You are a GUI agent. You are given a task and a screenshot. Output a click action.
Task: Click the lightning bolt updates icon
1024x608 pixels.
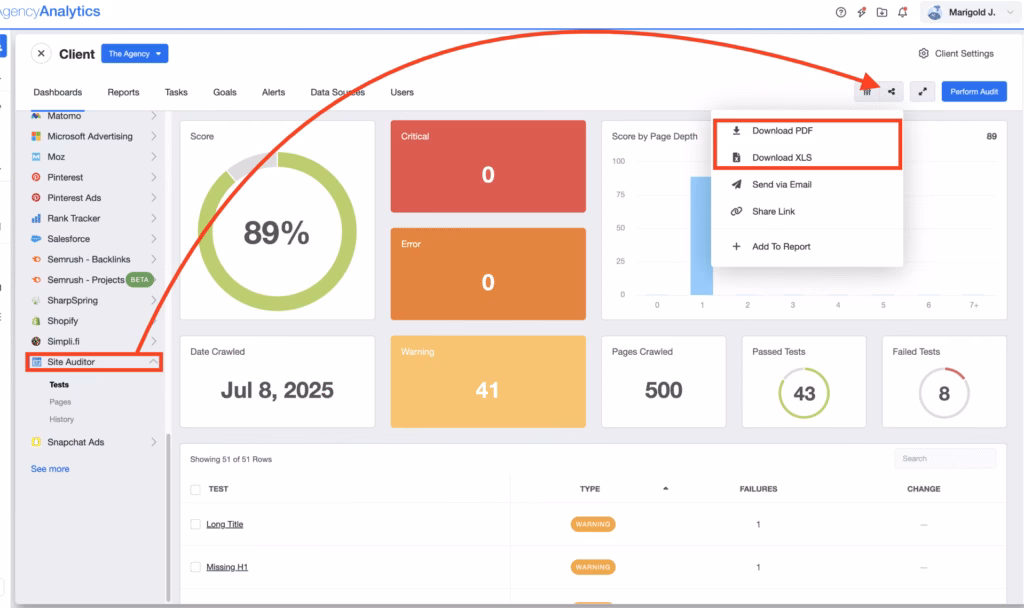click(x=861, y=12)
